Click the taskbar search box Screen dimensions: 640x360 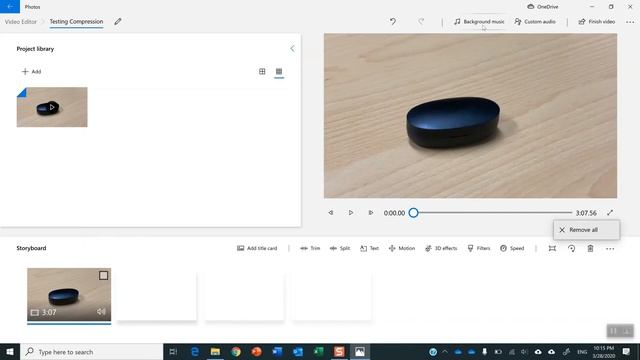point(91,352)
